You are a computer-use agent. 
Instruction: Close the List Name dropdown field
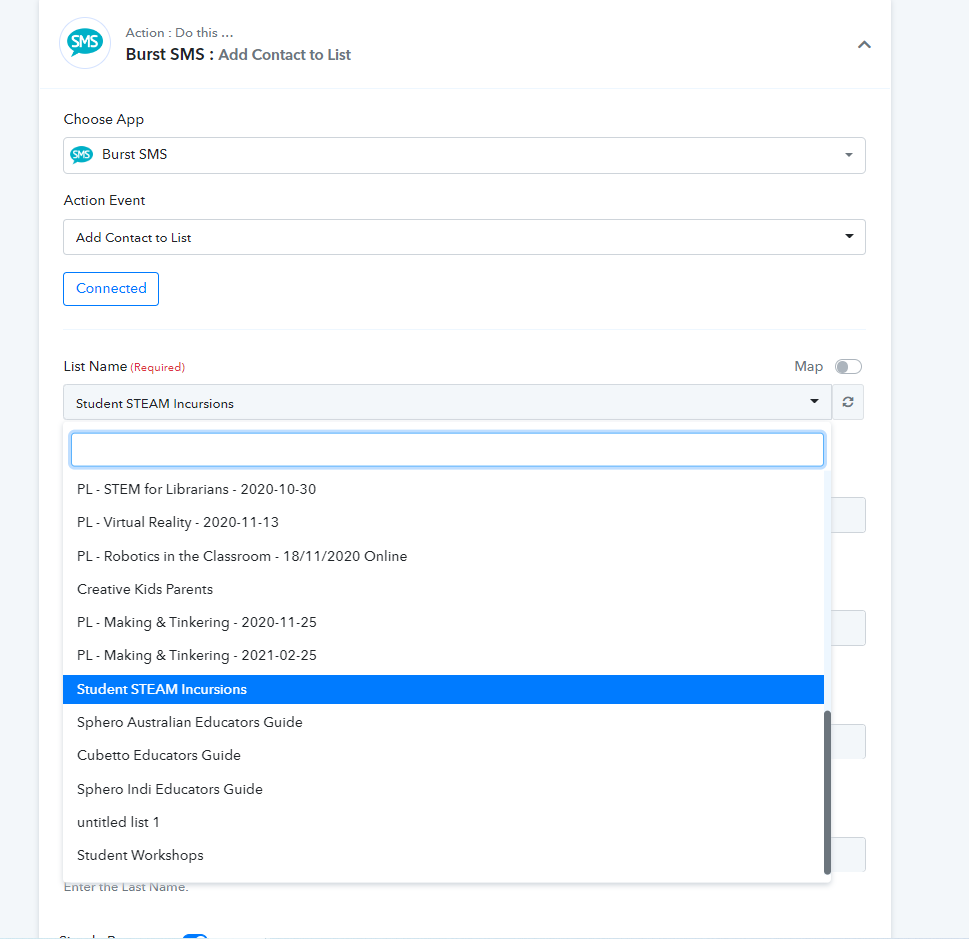coord(447,402)
